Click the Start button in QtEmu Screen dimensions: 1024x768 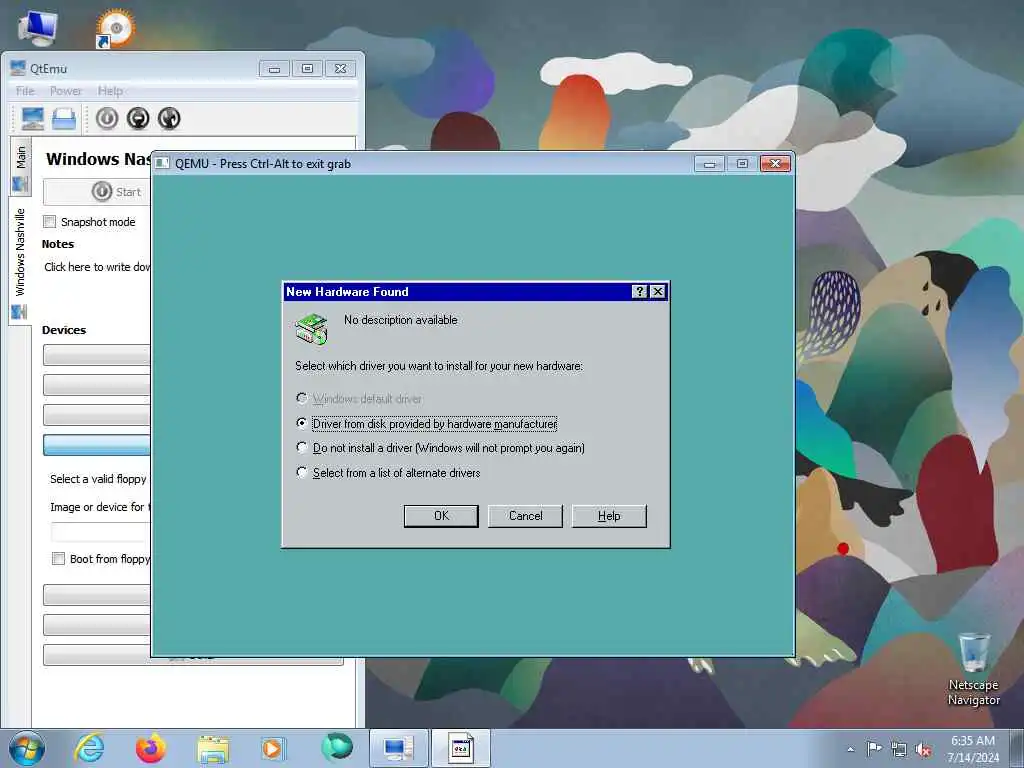98,192
